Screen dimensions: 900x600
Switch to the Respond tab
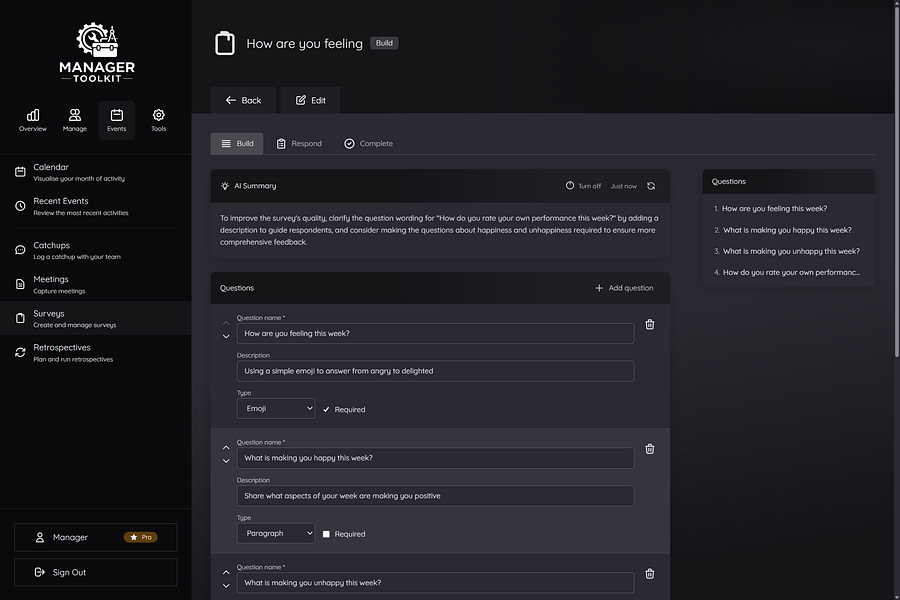pos(299,144)
